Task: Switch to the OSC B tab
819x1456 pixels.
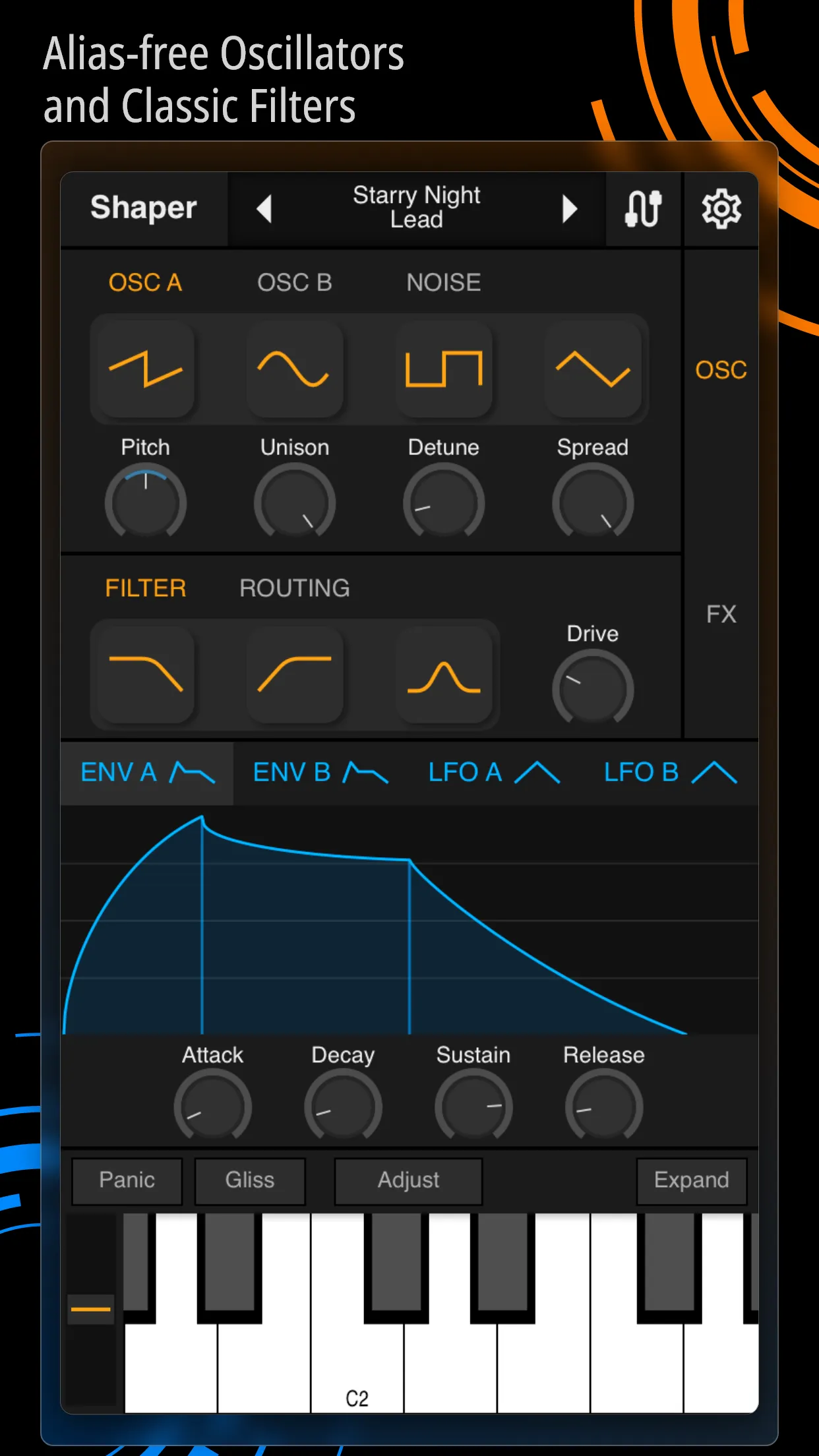Action: (x=294, y=283)
